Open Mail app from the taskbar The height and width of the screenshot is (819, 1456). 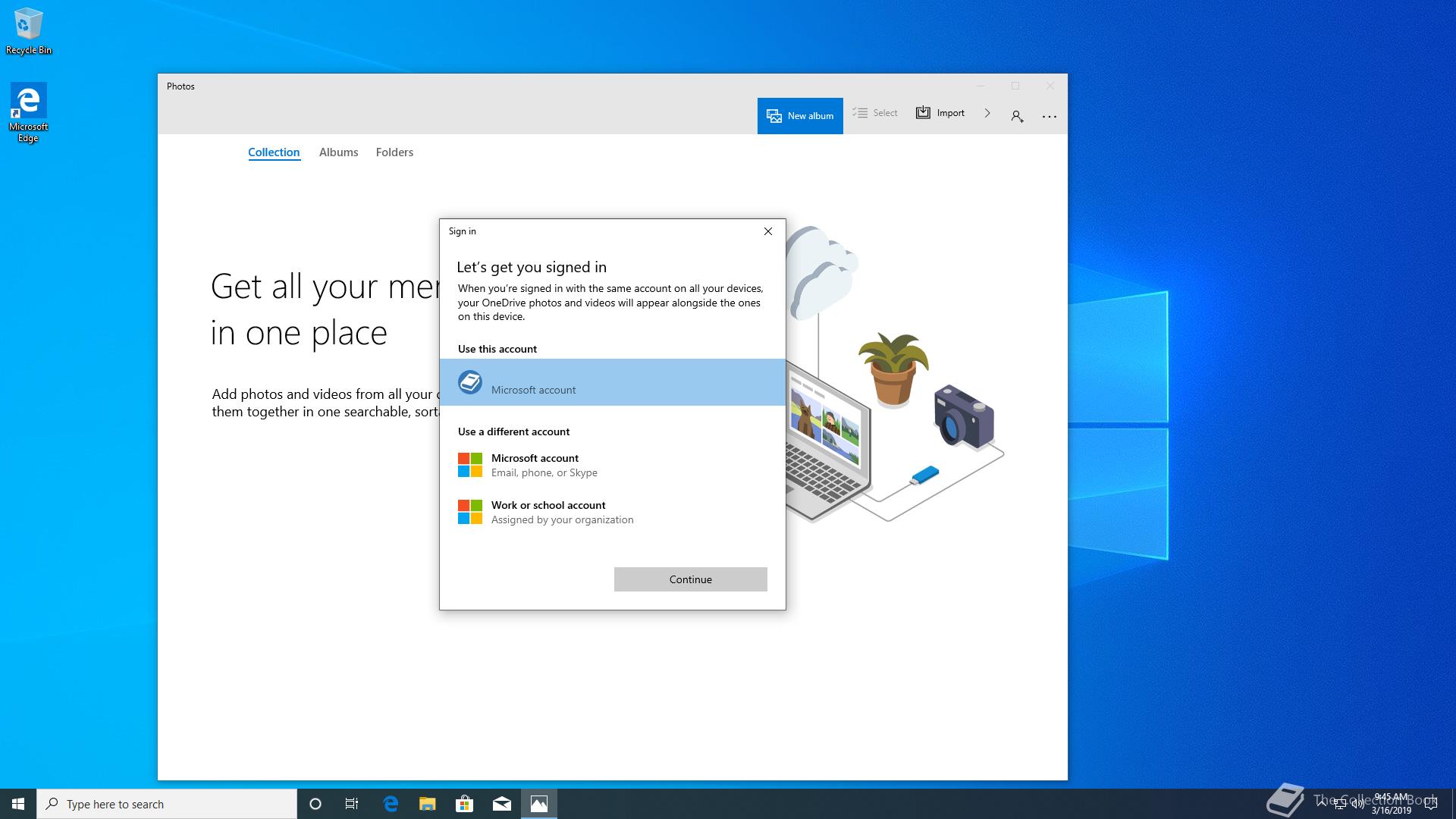501,804
